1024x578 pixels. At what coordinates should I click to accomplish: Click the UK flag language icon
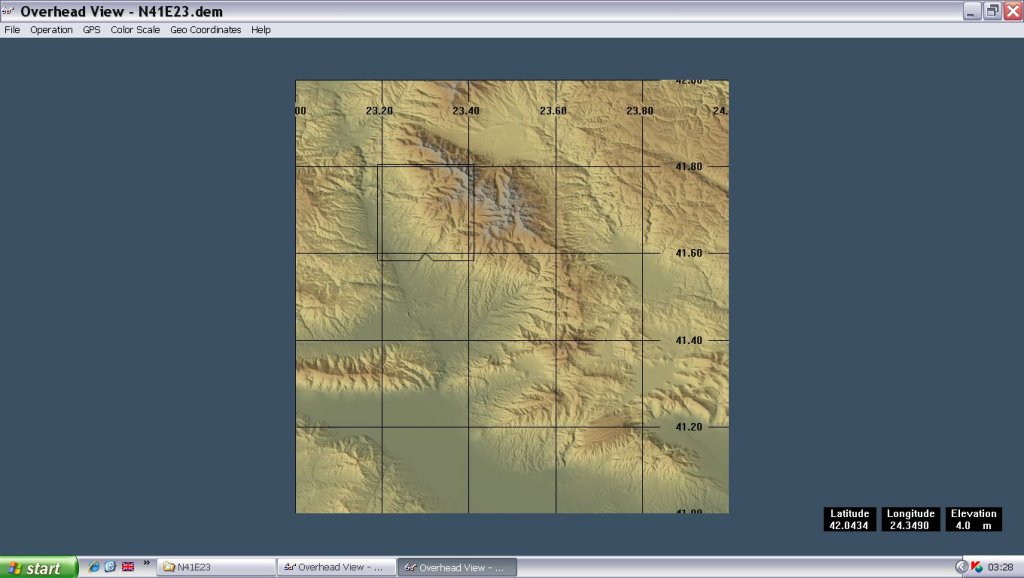pyautogui.click(x=128, y=567)
